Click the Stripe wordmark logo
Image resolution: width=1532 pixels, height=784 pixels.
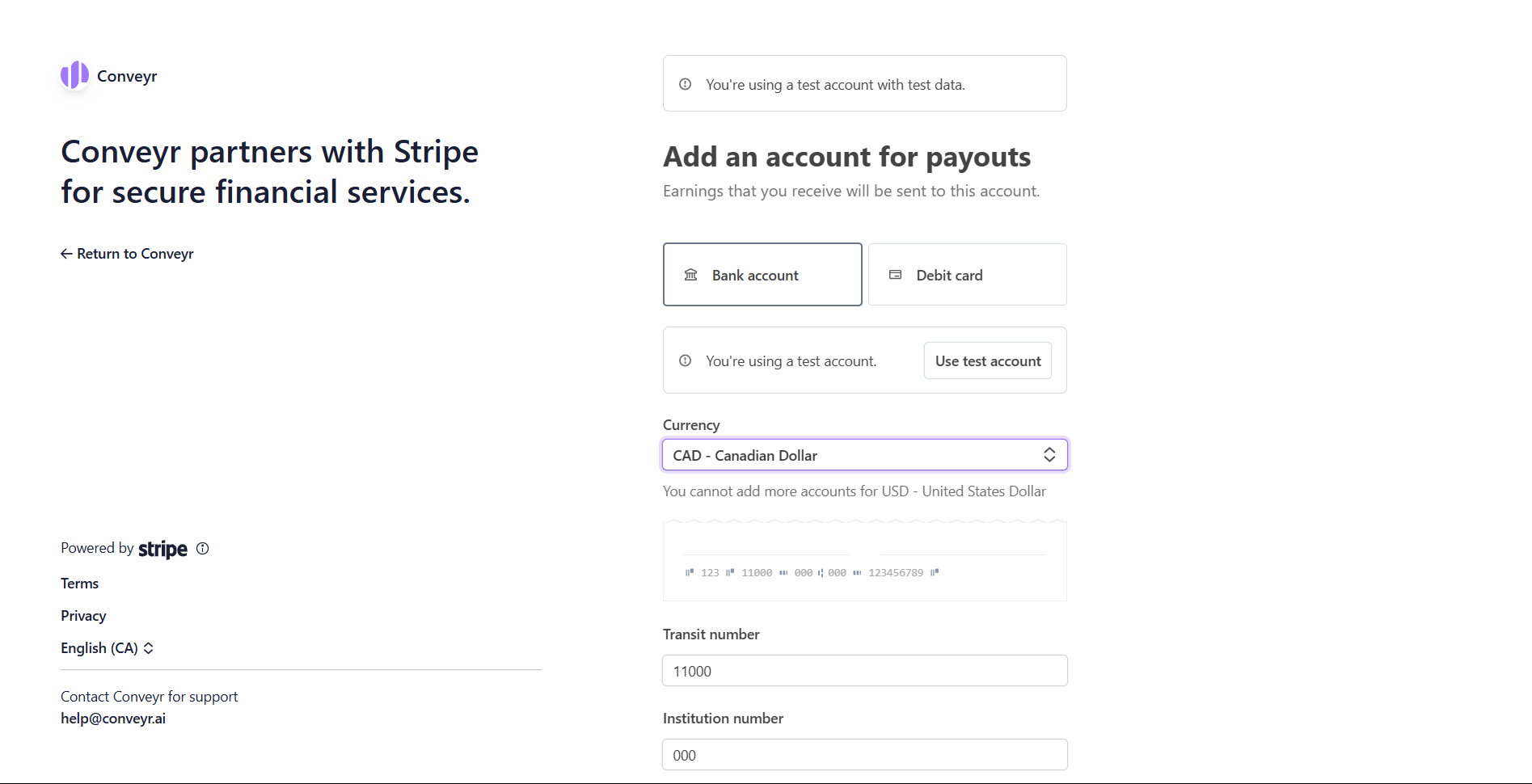click(162, 549)
